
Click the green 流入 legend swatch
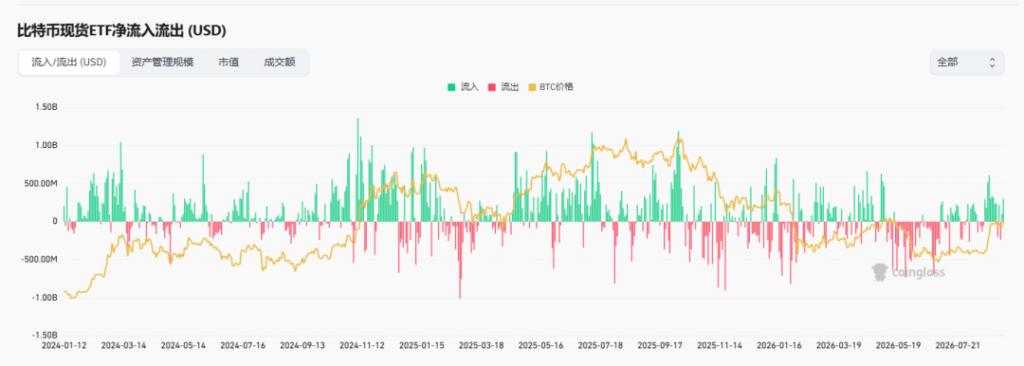coord(451,86)
